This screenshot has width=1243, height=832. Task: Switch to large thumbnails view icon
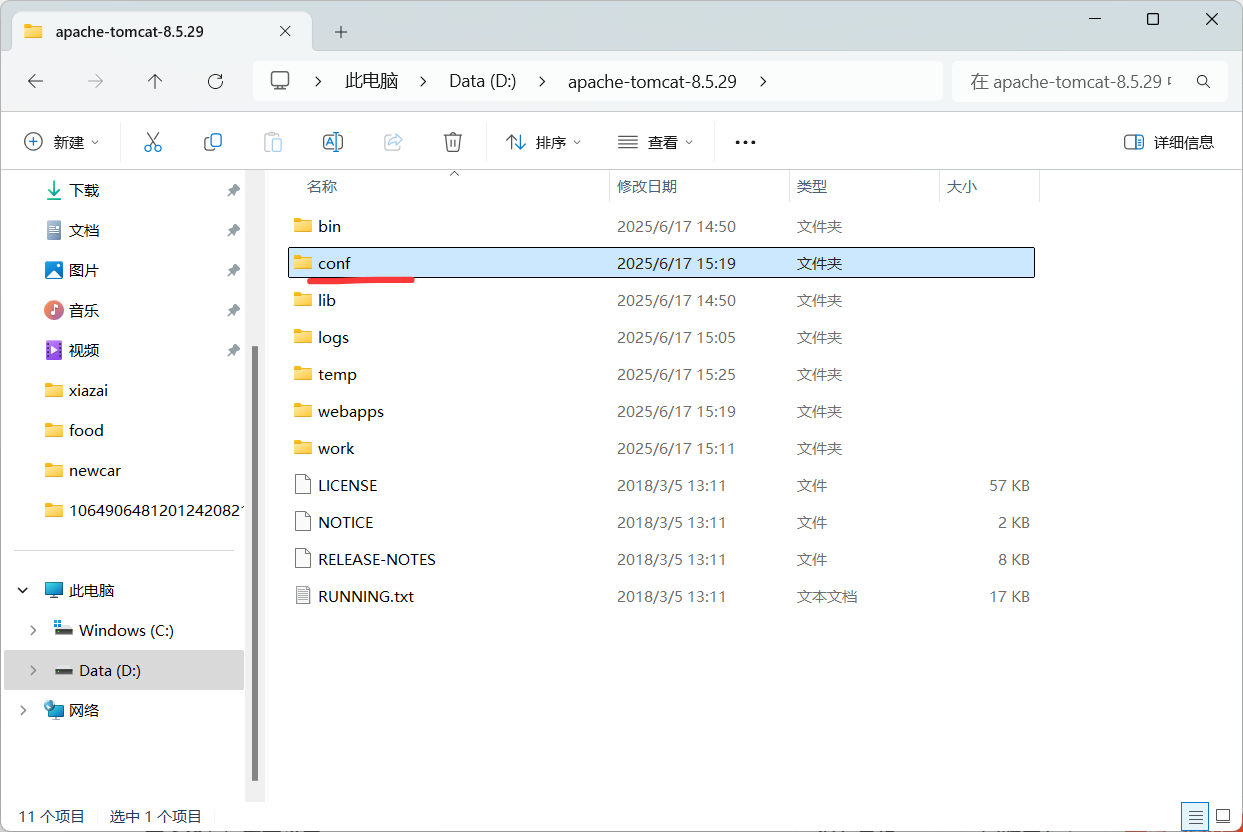coord(1221,816)
